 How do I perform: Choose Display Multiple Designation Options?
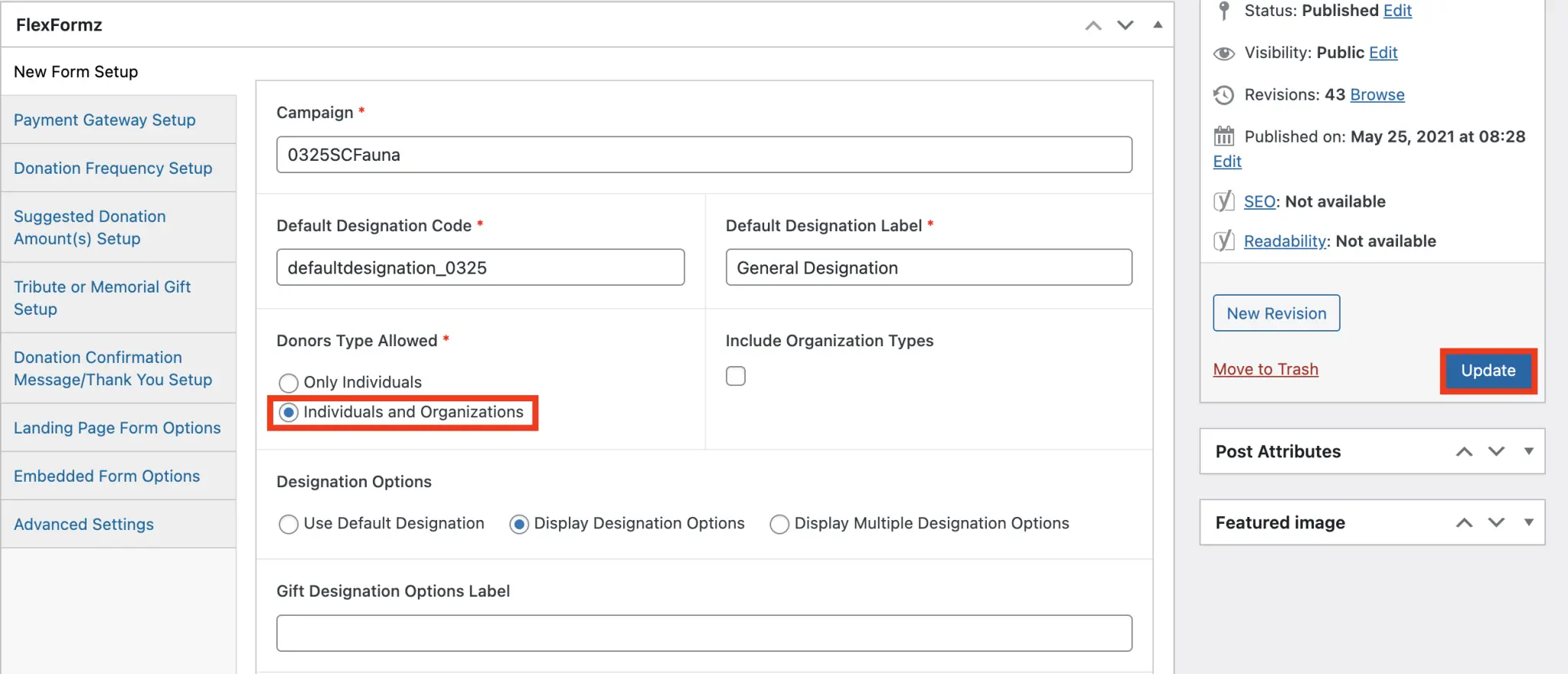[779, 524]
